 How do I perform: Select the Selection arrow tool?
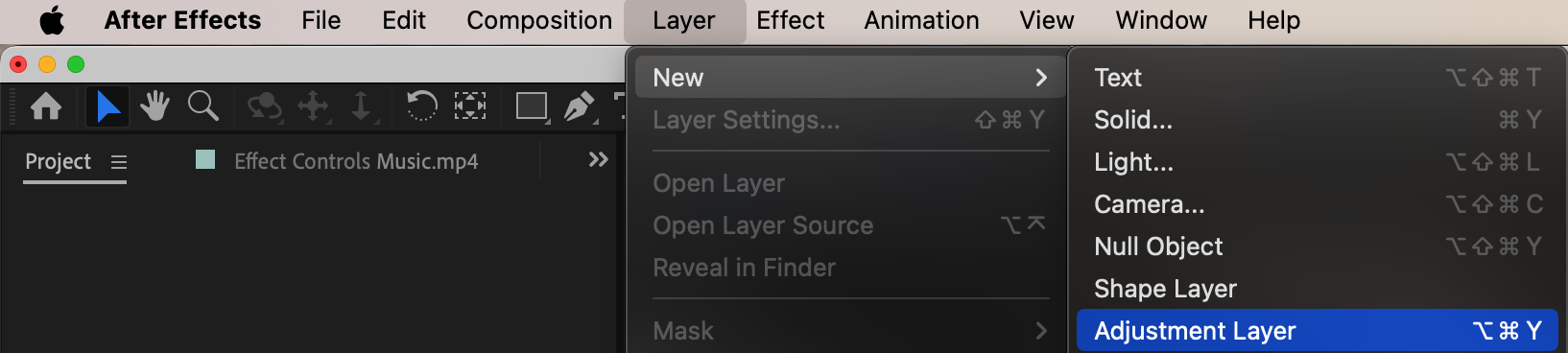tap(107, 106)
